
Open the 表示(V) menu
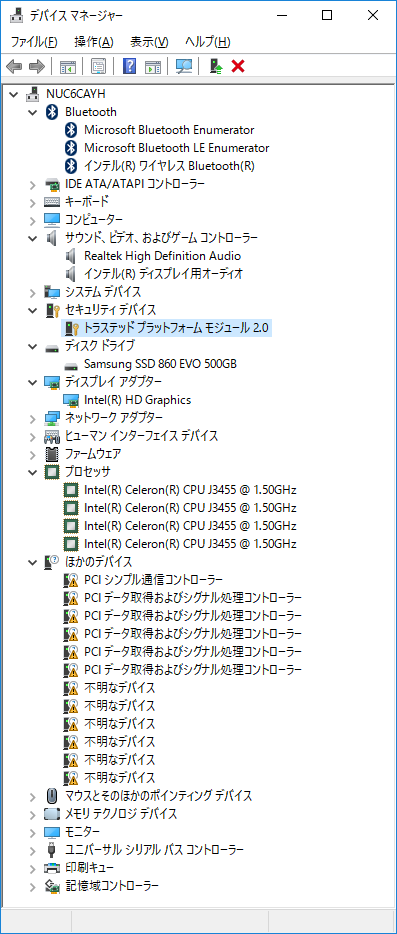pyautogui.click(x=149, y=42)
